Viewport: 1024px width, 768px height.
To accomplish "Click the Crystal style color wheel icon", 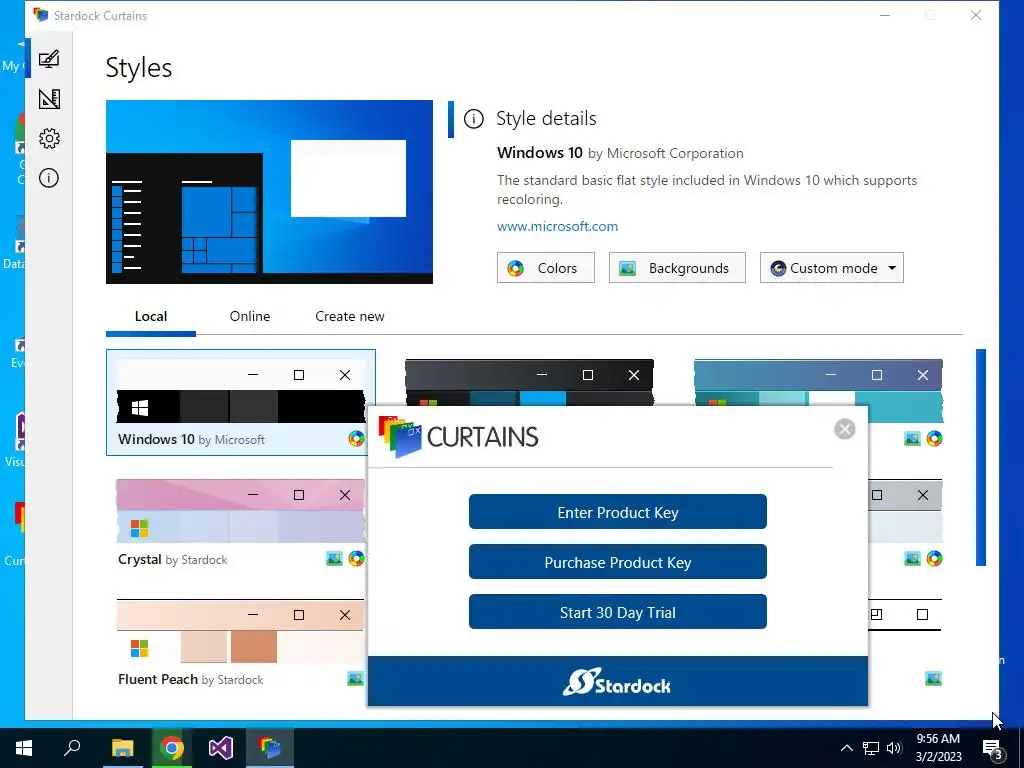I will (356, 558).
